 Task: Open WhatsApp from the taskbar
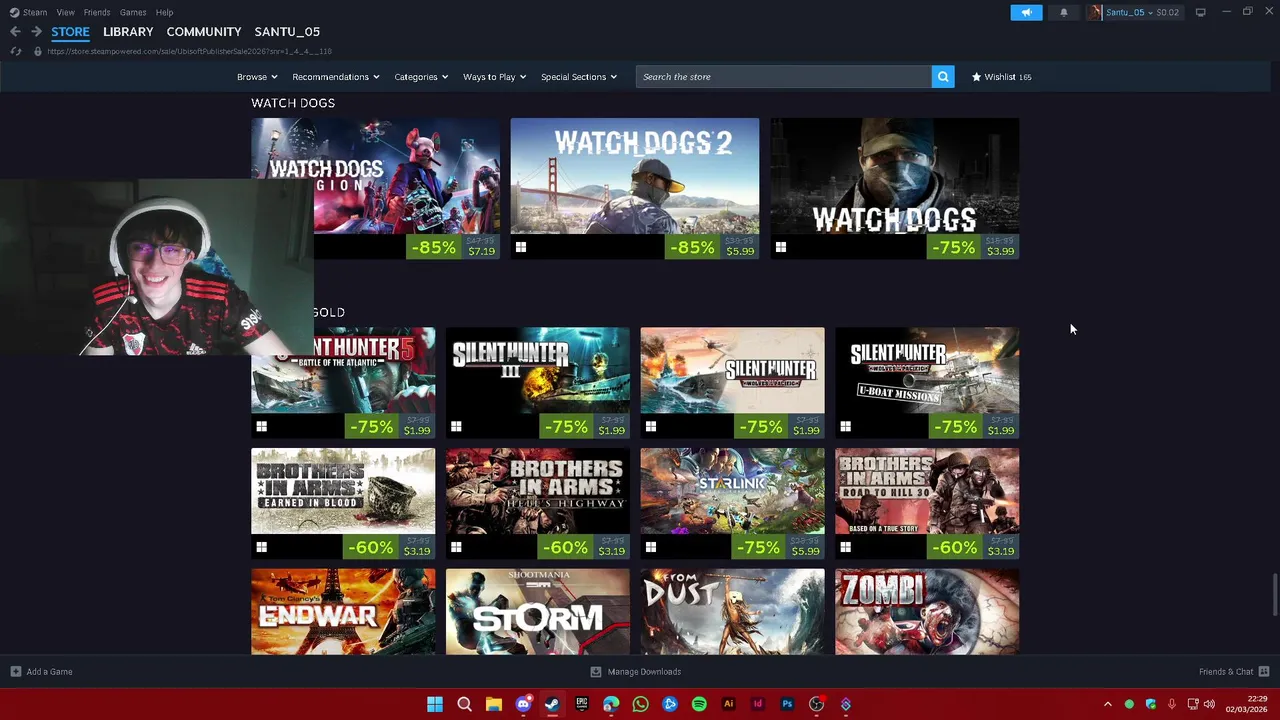tap(640, 704)
